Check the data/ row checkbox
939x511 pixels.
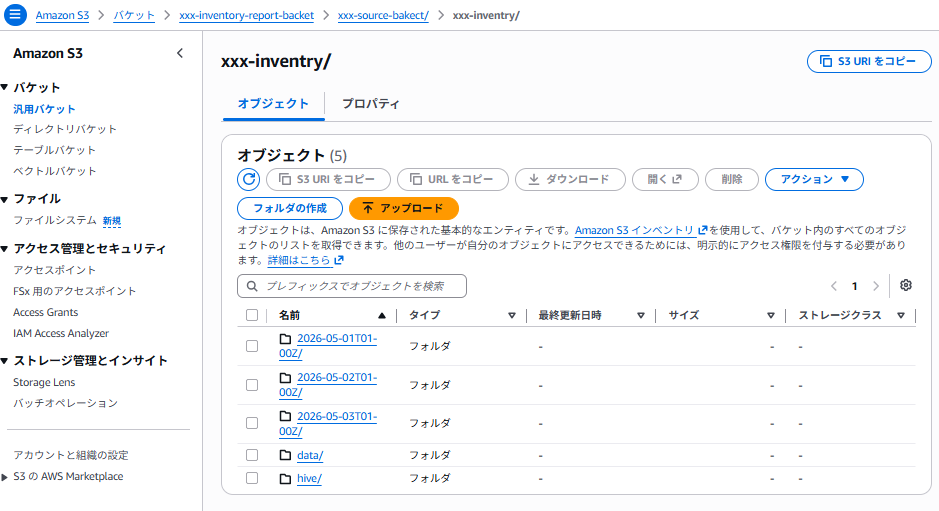252,455
